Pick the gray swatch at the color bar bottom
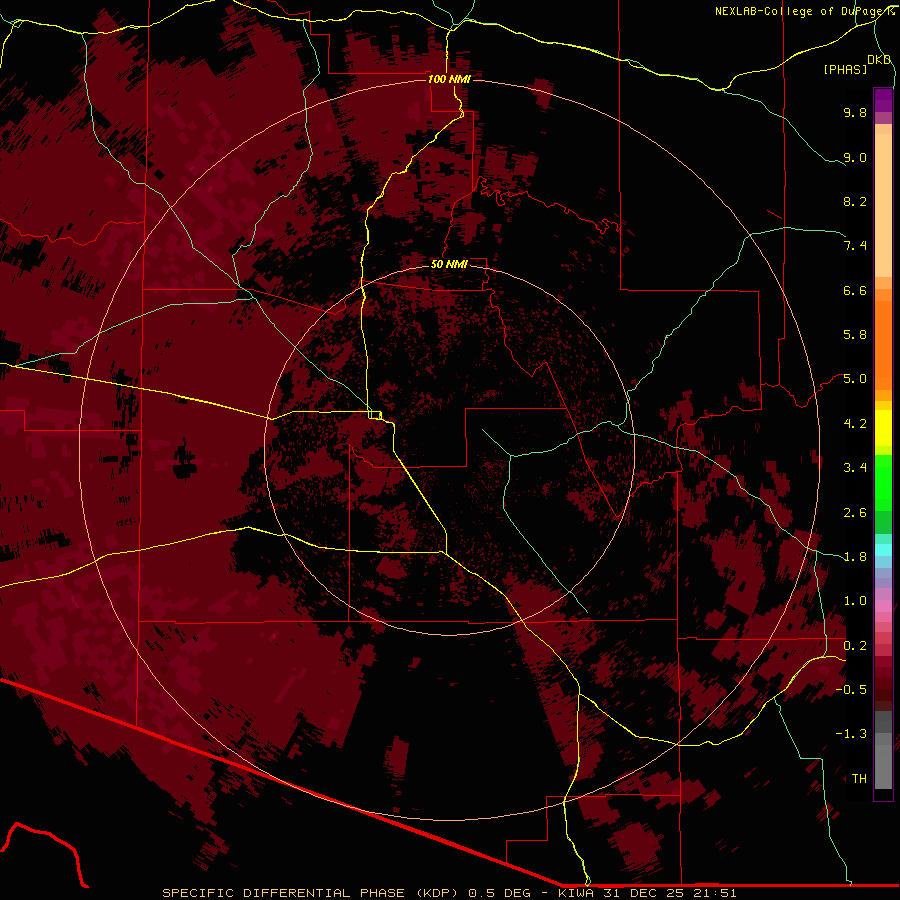Viewport: 900px width, 900px height. [883, 766]
